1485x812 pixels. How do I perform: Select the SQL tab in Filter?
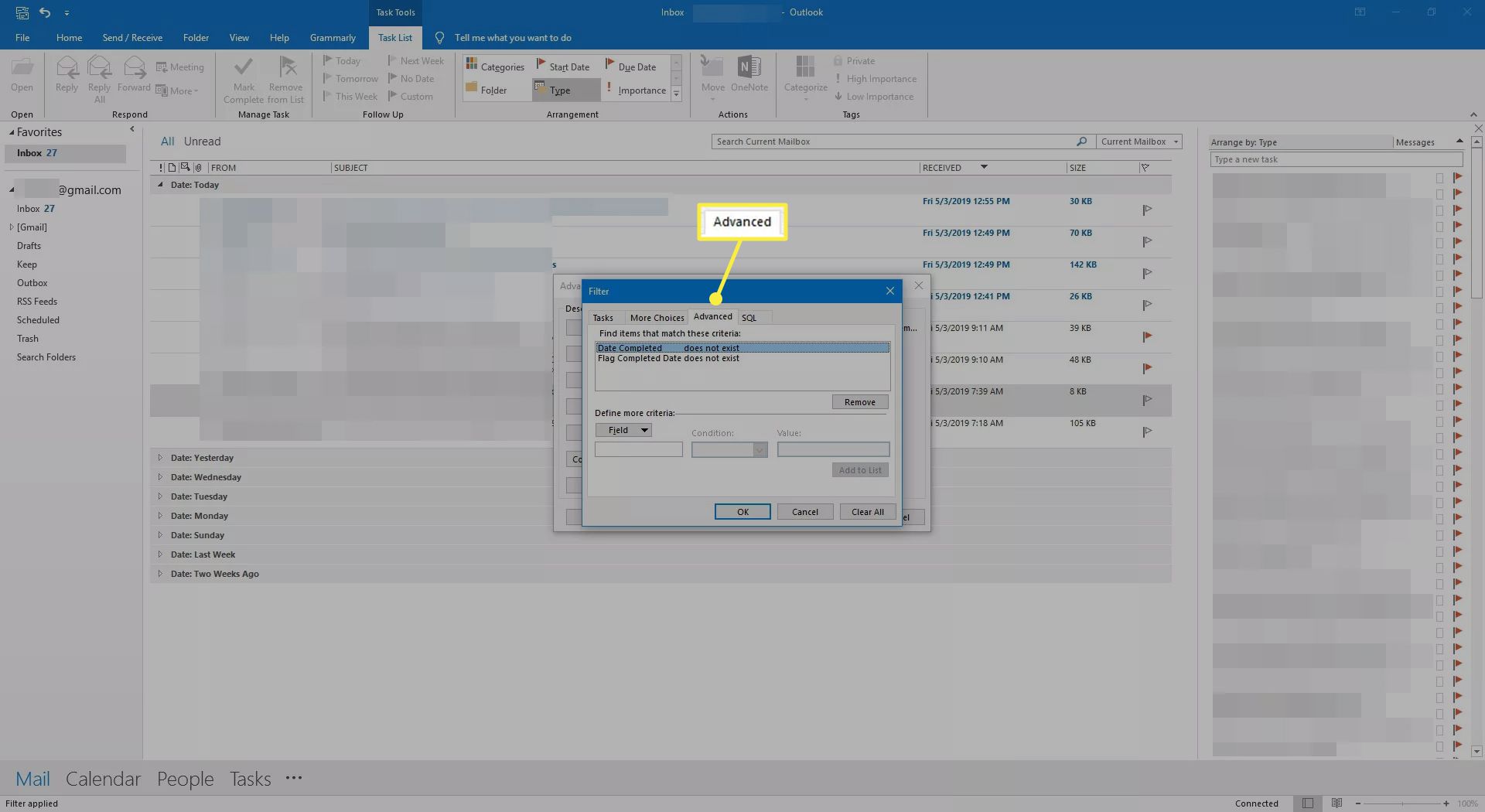749,318
